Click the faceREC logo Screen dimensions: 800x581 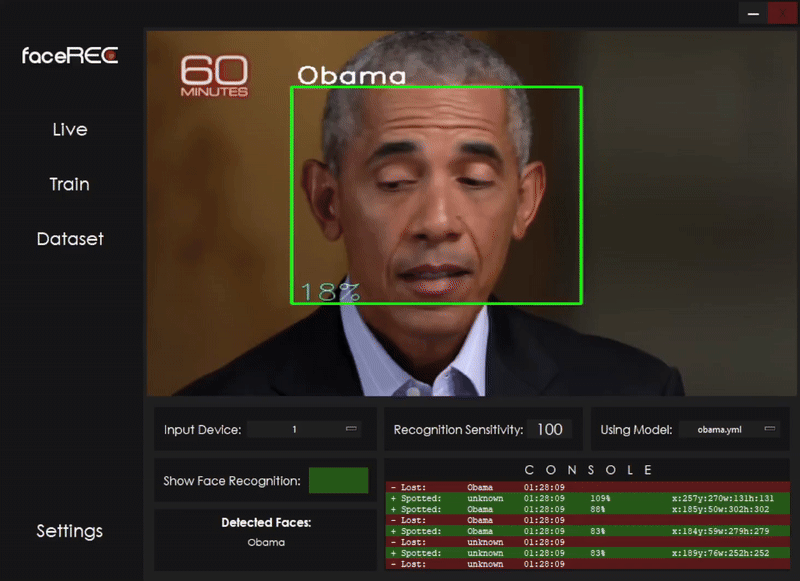click(69, 56)
